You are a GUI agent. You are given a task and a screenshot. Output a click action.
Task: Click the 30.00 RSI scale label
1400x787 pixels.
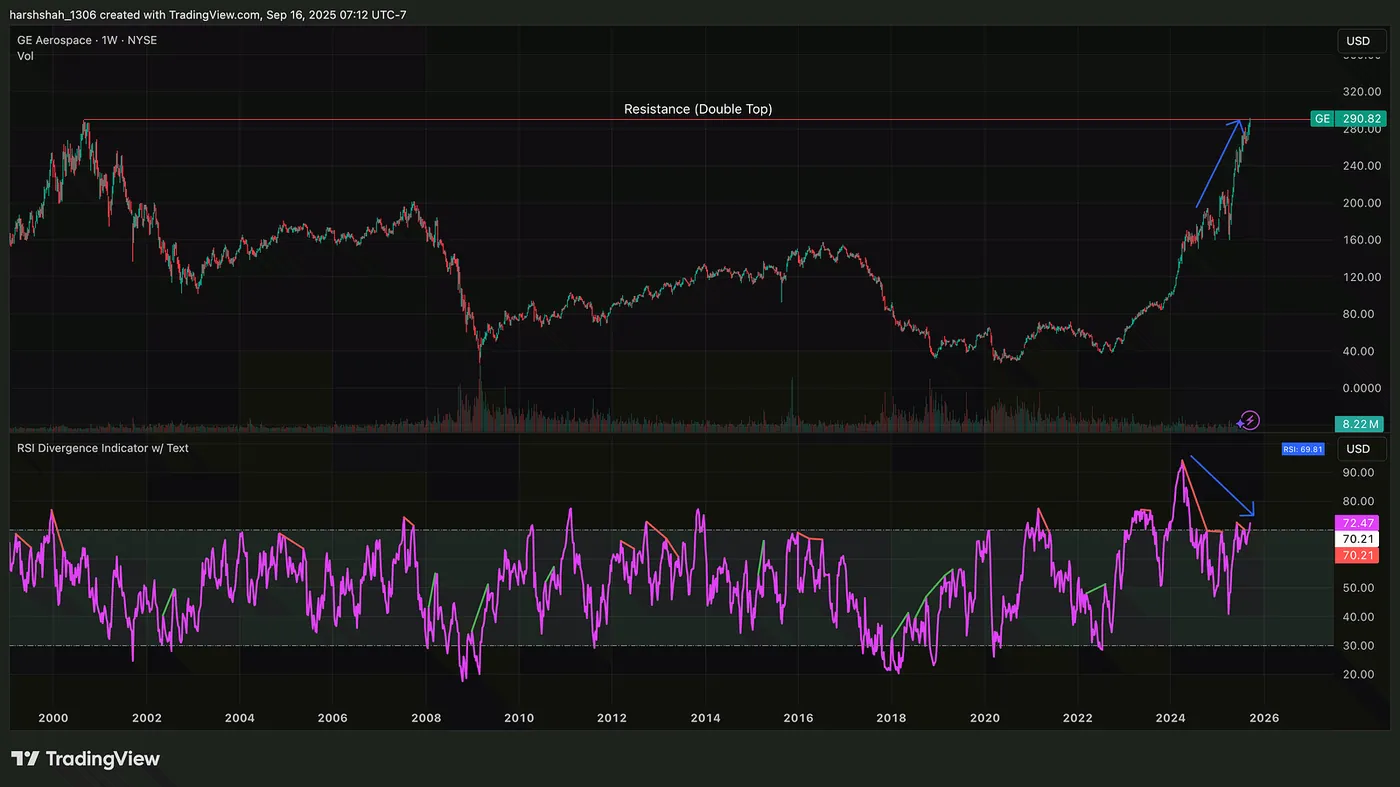click(1358, 646)
